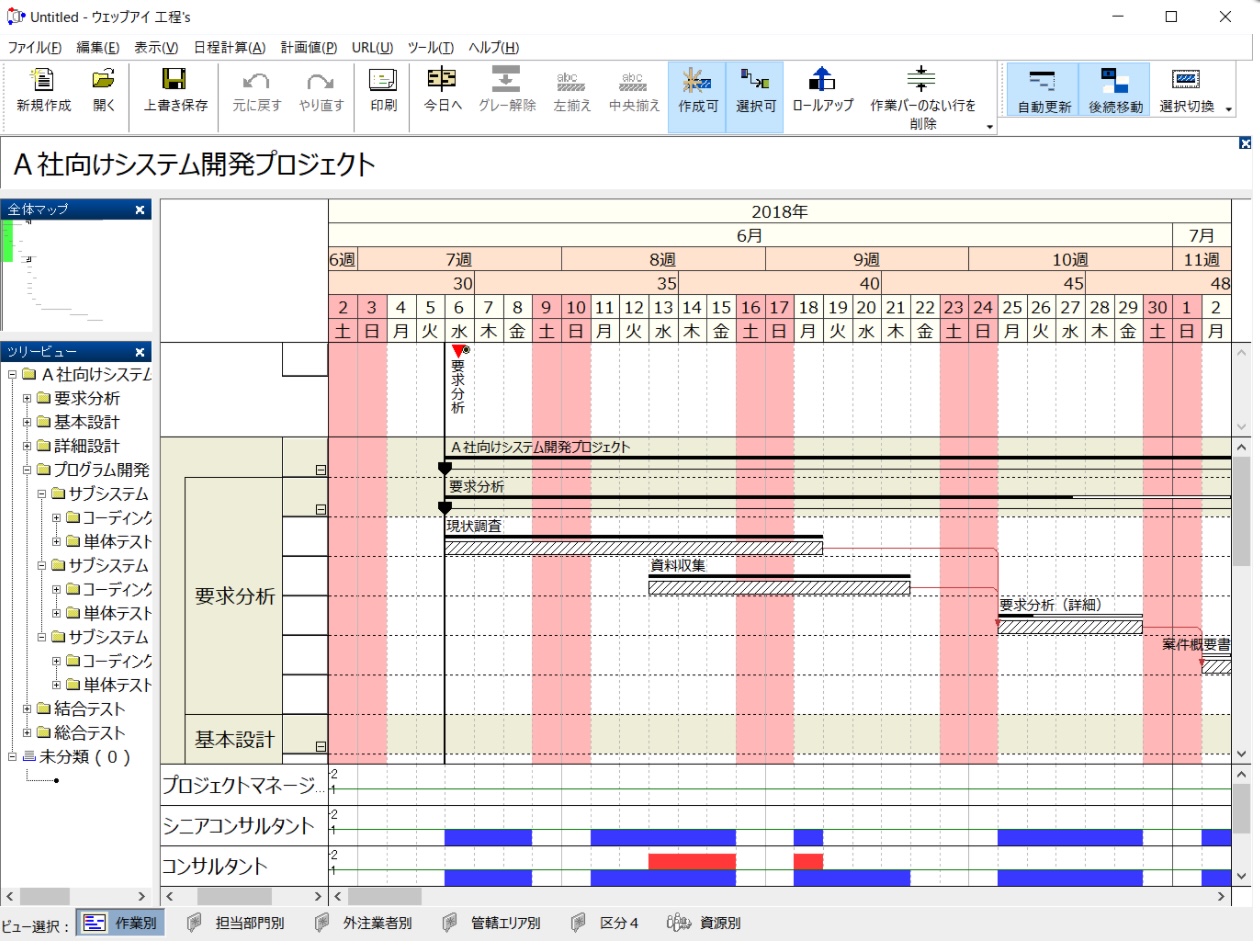Close the ツリービュー panel
Viewport: 1260px width, 947px height.
click(x=140, y=352)
